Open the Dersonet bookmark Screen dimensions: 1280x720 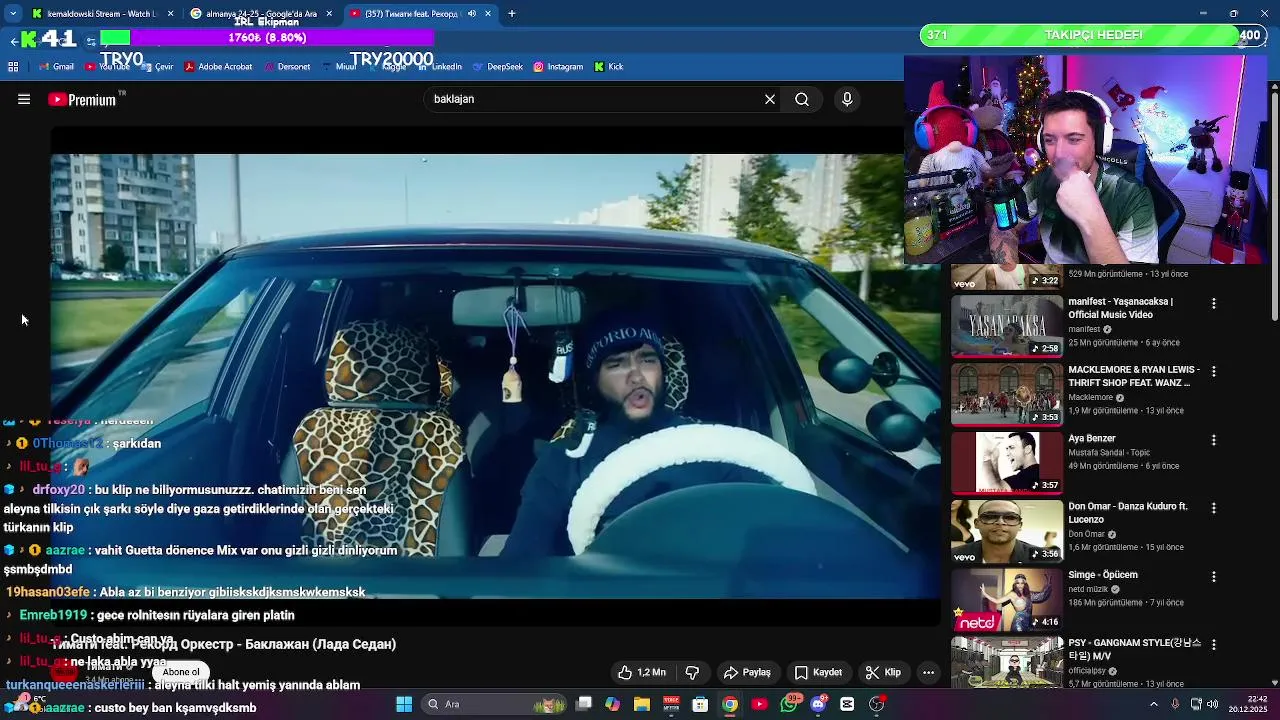(287, 67)
